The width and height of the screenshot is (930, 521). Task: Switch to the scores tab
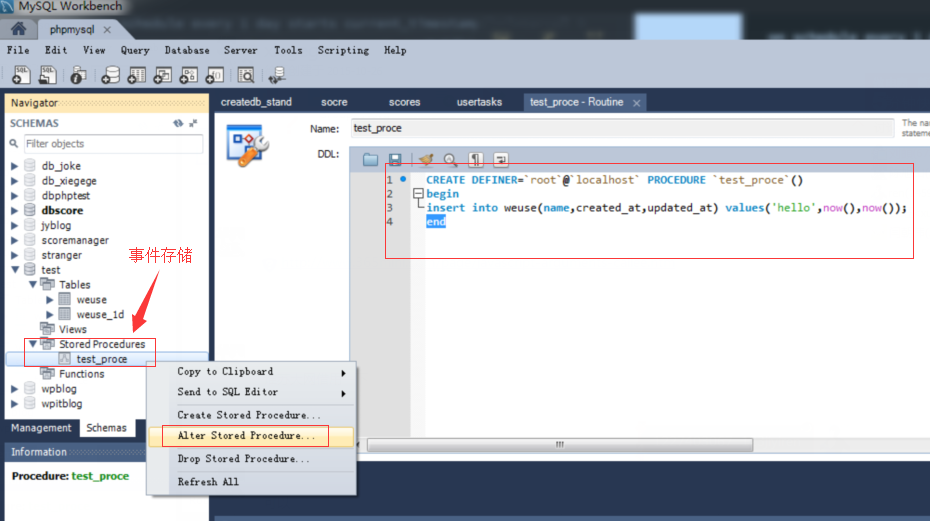405,102
